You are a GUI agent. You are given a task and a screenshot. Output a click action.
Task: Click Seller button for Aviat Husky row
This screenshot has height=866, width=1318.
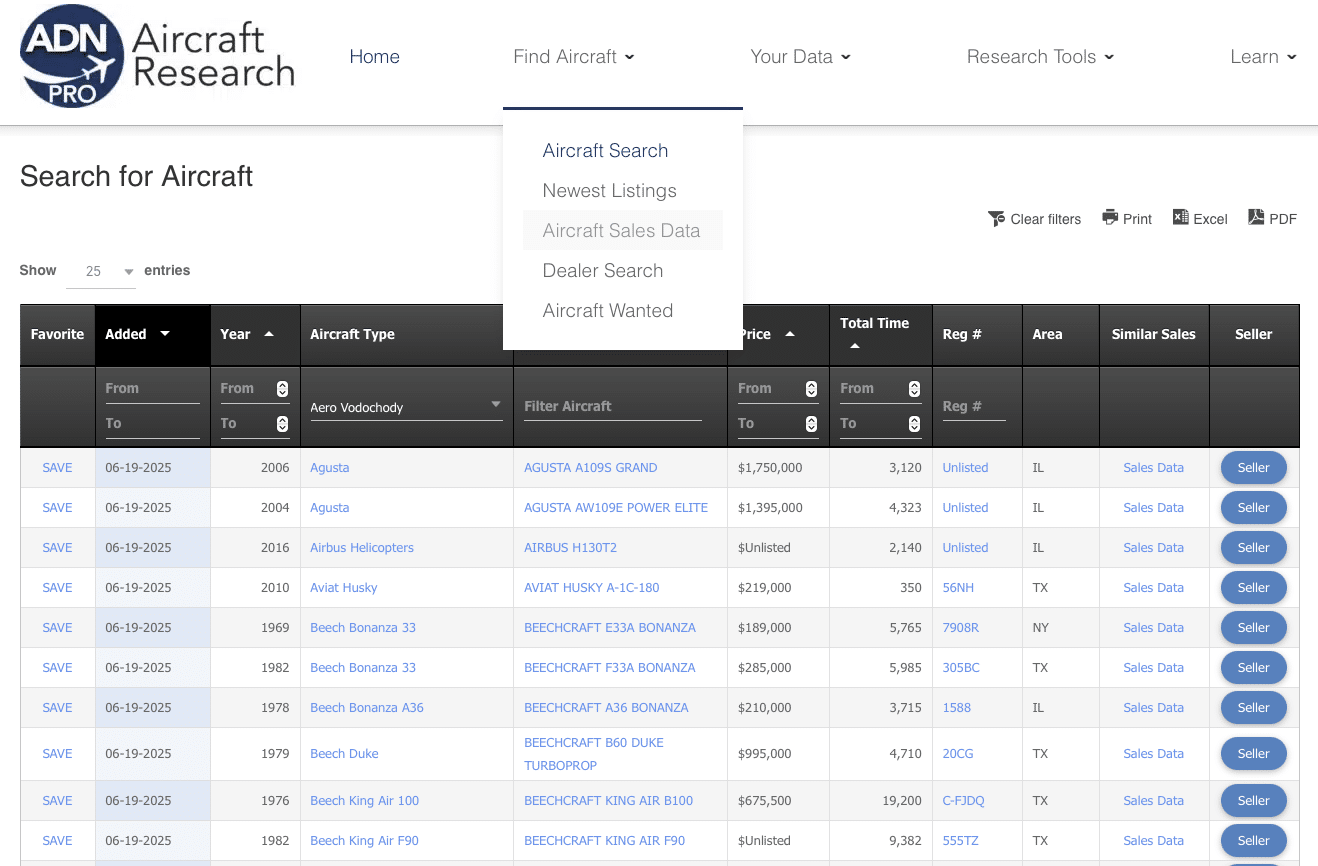pyautogui.click(x=1253, y=588)
